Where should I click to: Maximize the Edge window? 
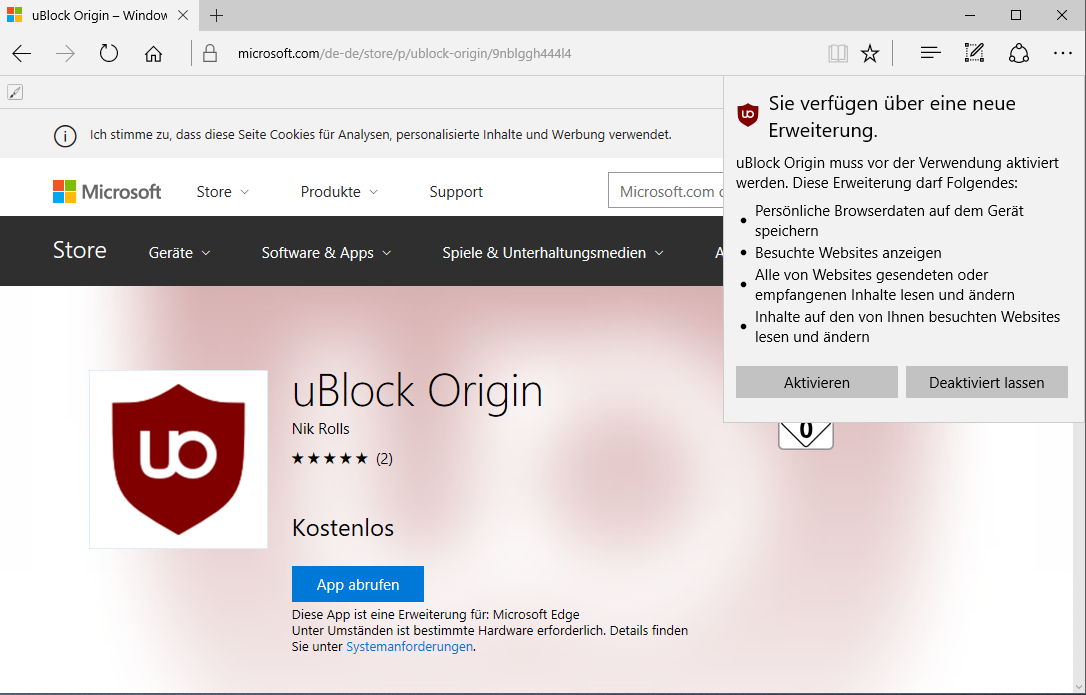tap(1016, 15)
